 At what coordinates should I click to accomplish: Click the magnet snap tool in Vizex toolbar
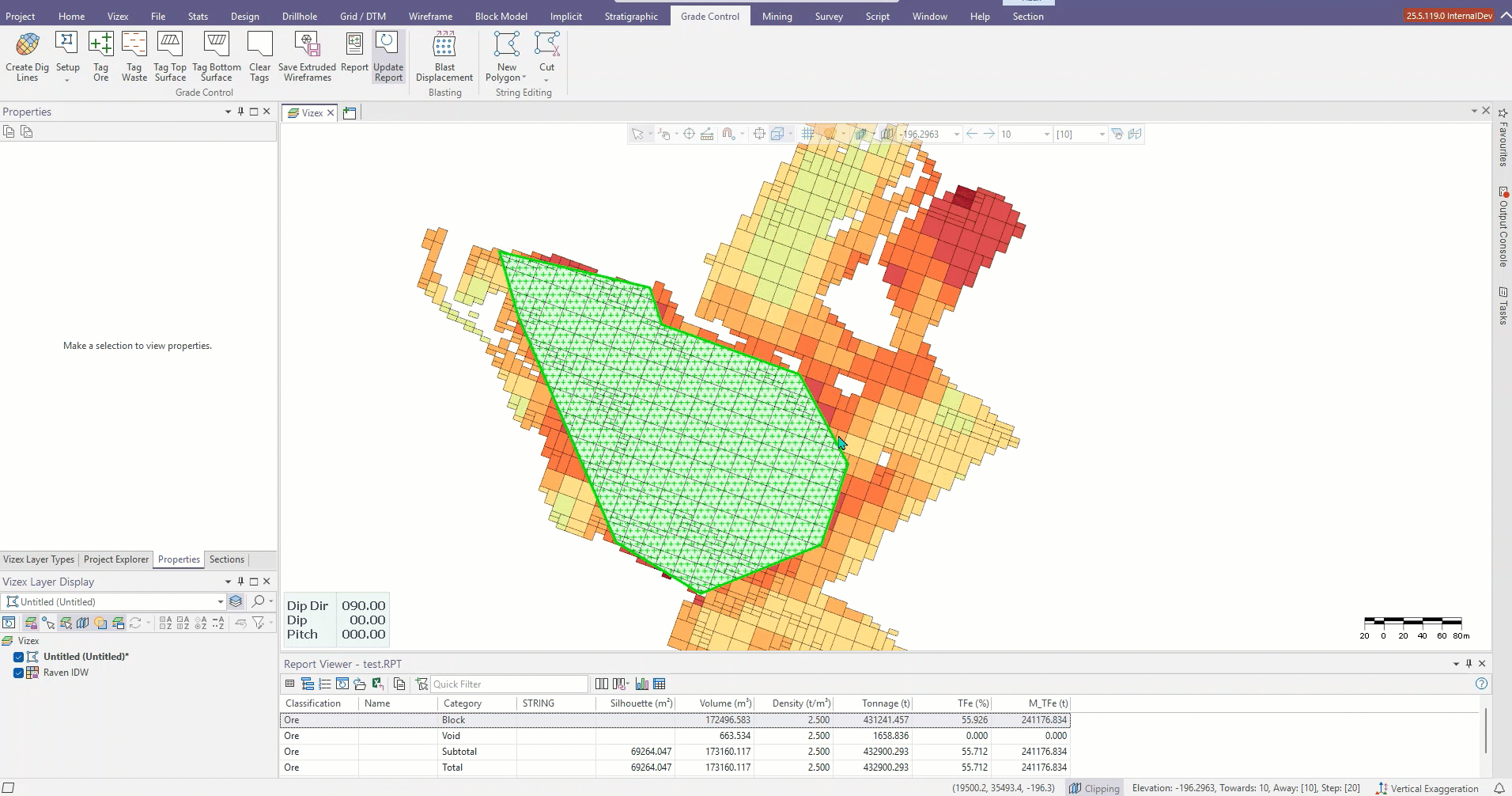click(x=729, y=135)
